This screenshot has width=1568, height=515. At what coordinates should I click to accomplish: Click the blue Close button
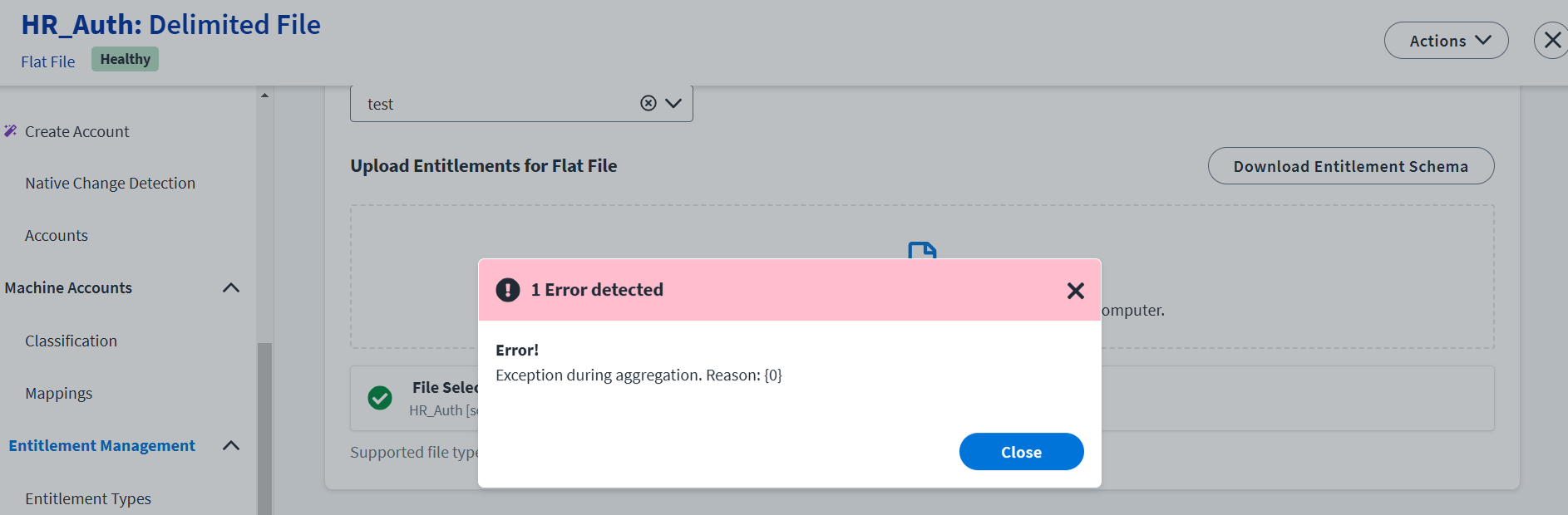[1021, 452]
